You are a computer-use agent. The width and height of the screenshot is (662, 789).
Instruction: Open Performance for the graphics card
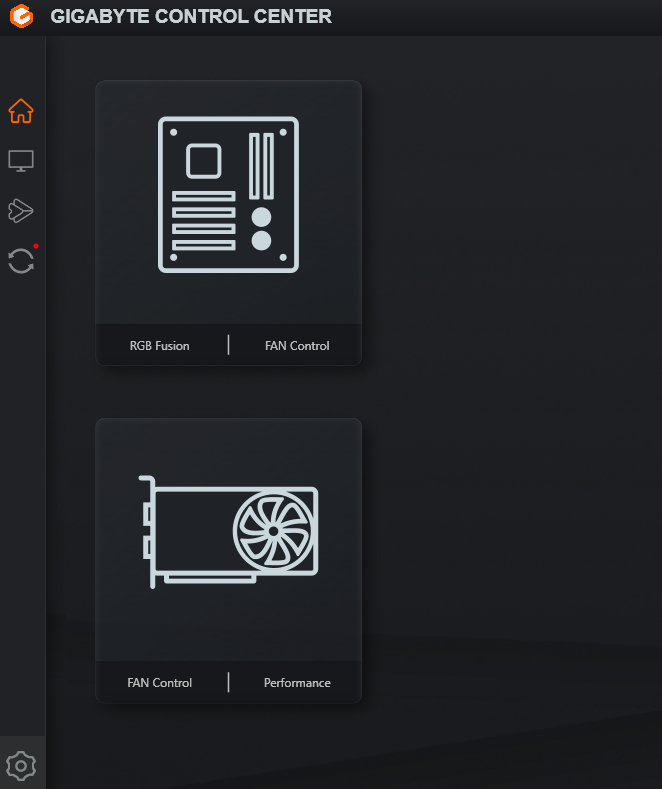[x=297, y=683]
